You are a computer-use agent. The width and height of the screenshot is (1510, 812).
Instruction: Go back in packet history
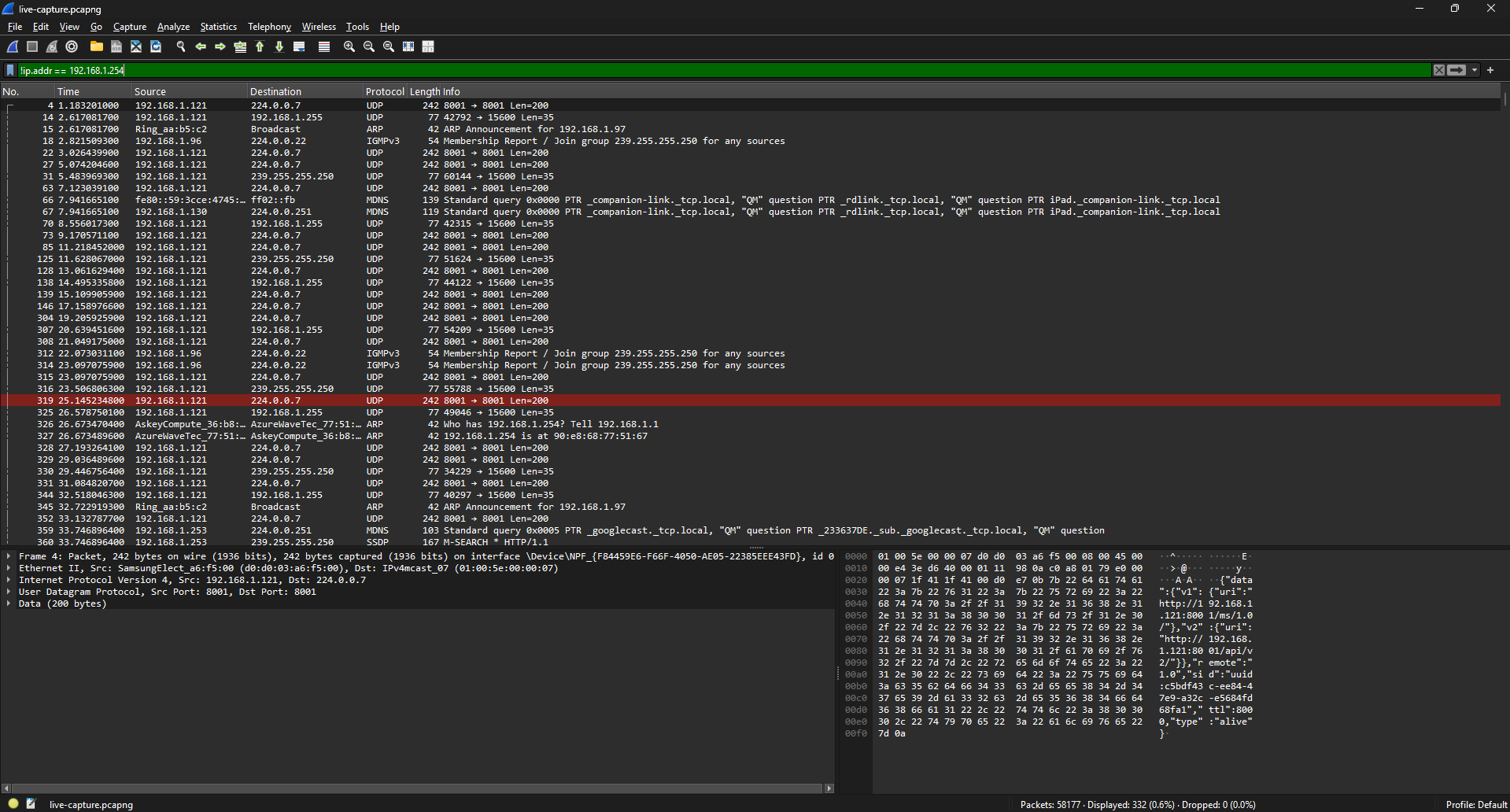(201, 47)
